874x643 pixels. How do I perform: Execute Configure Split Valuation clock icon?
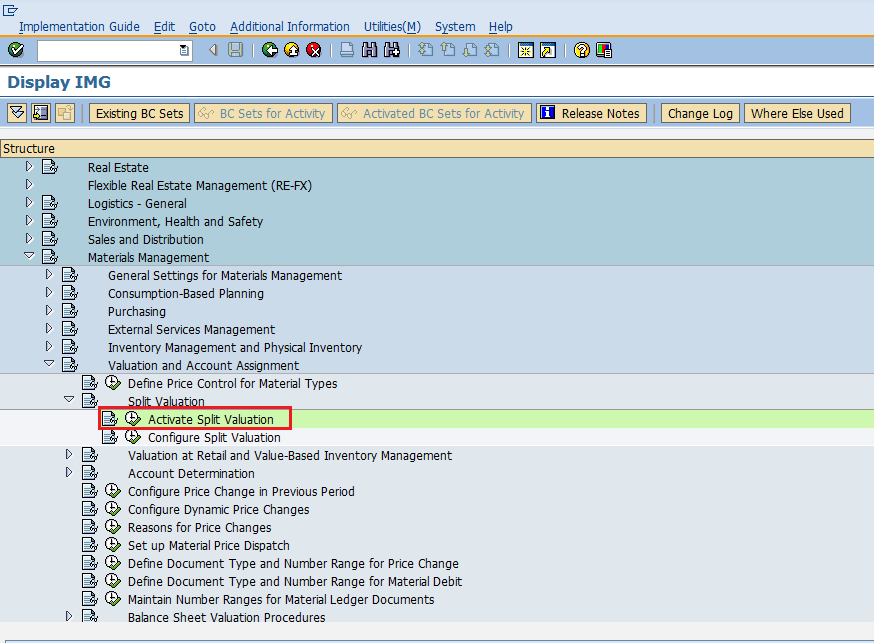pyautogui.click(x=133, y=437)
